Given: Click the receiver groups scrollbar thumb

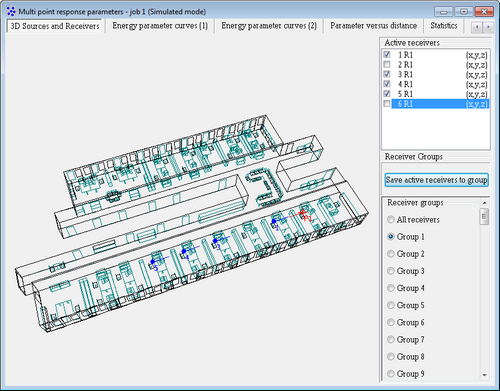Looking at the screenshot, I should (484, 217).
